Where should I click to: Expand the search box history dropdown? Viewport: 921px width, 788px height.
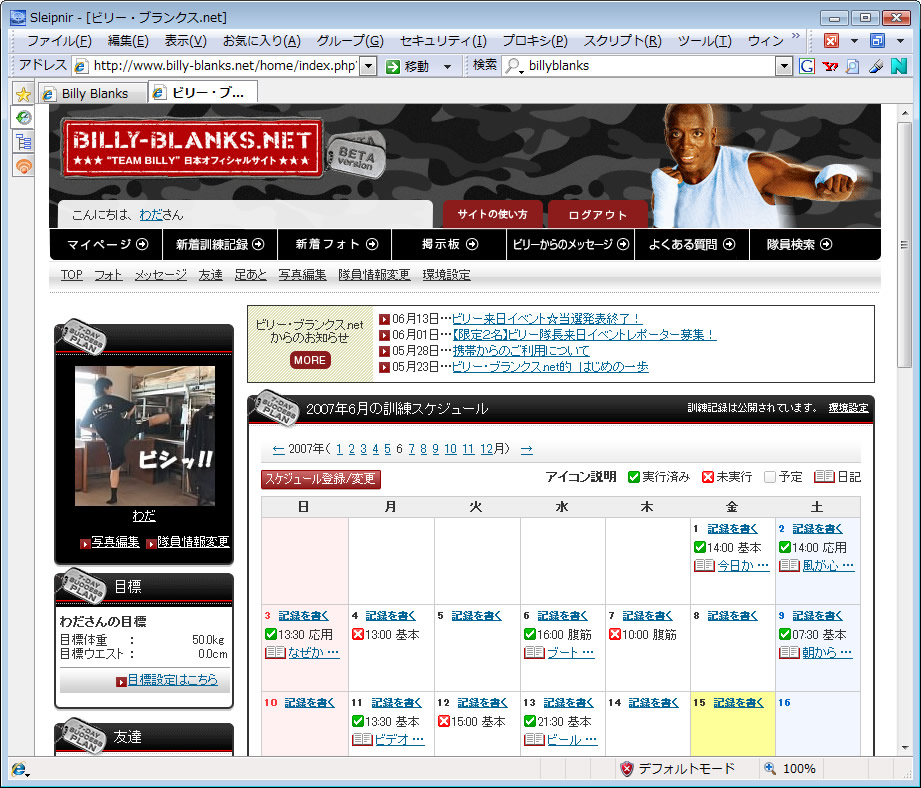[784, 66]
